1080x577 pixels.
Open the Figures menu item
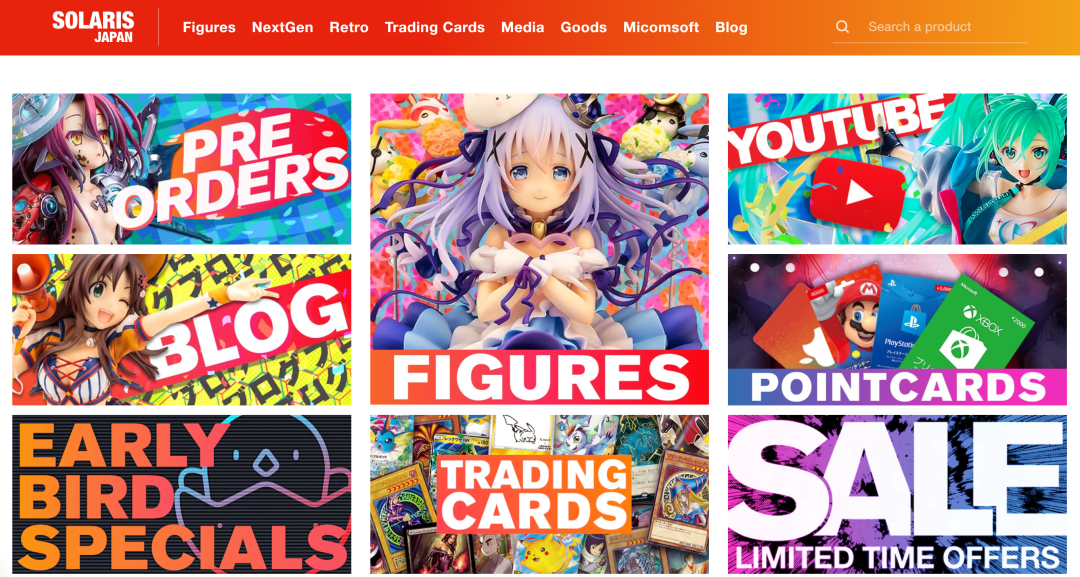tap(209, 28)
